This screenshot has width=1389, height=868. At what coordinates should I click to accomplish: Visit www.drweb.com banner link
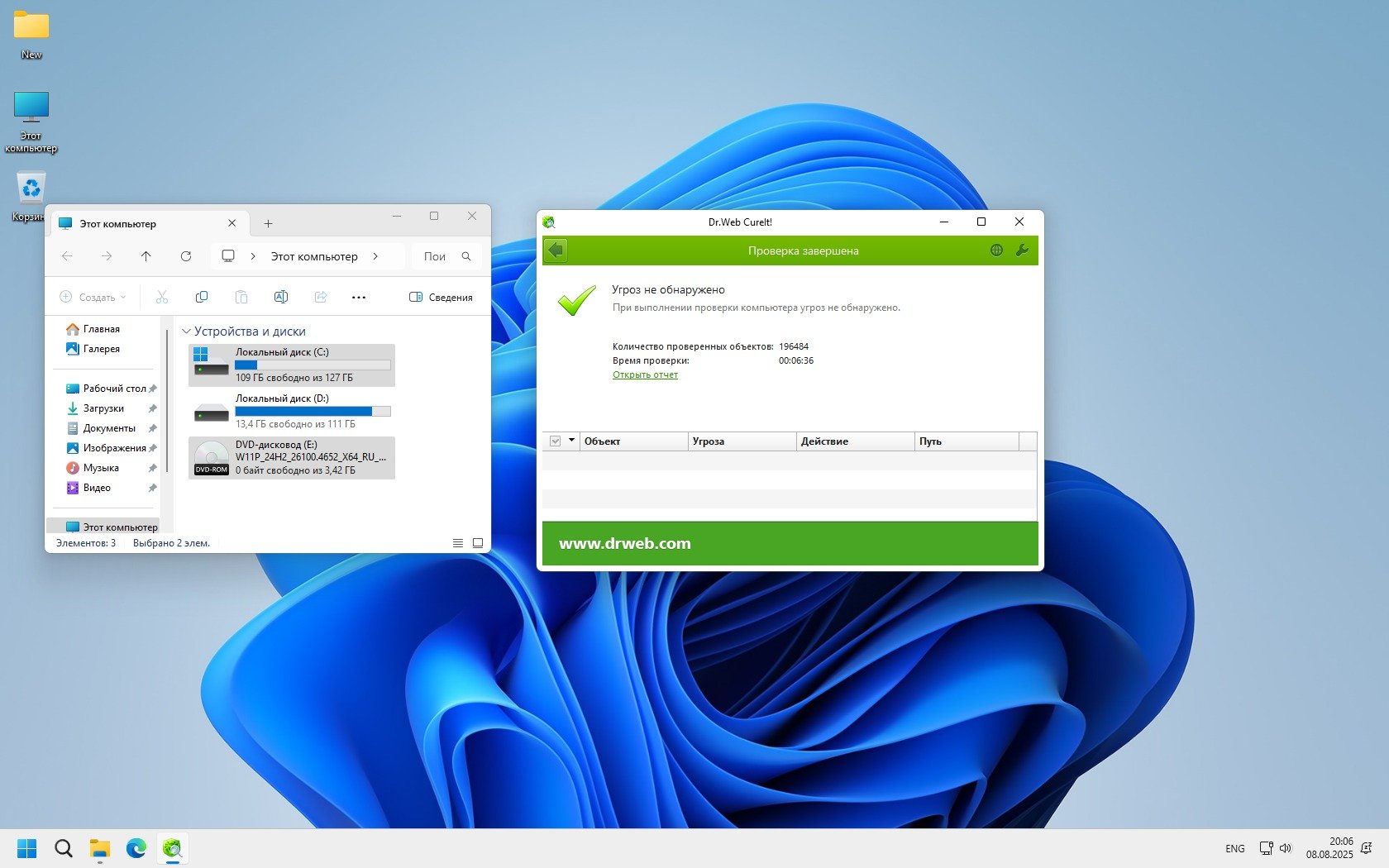625,543
